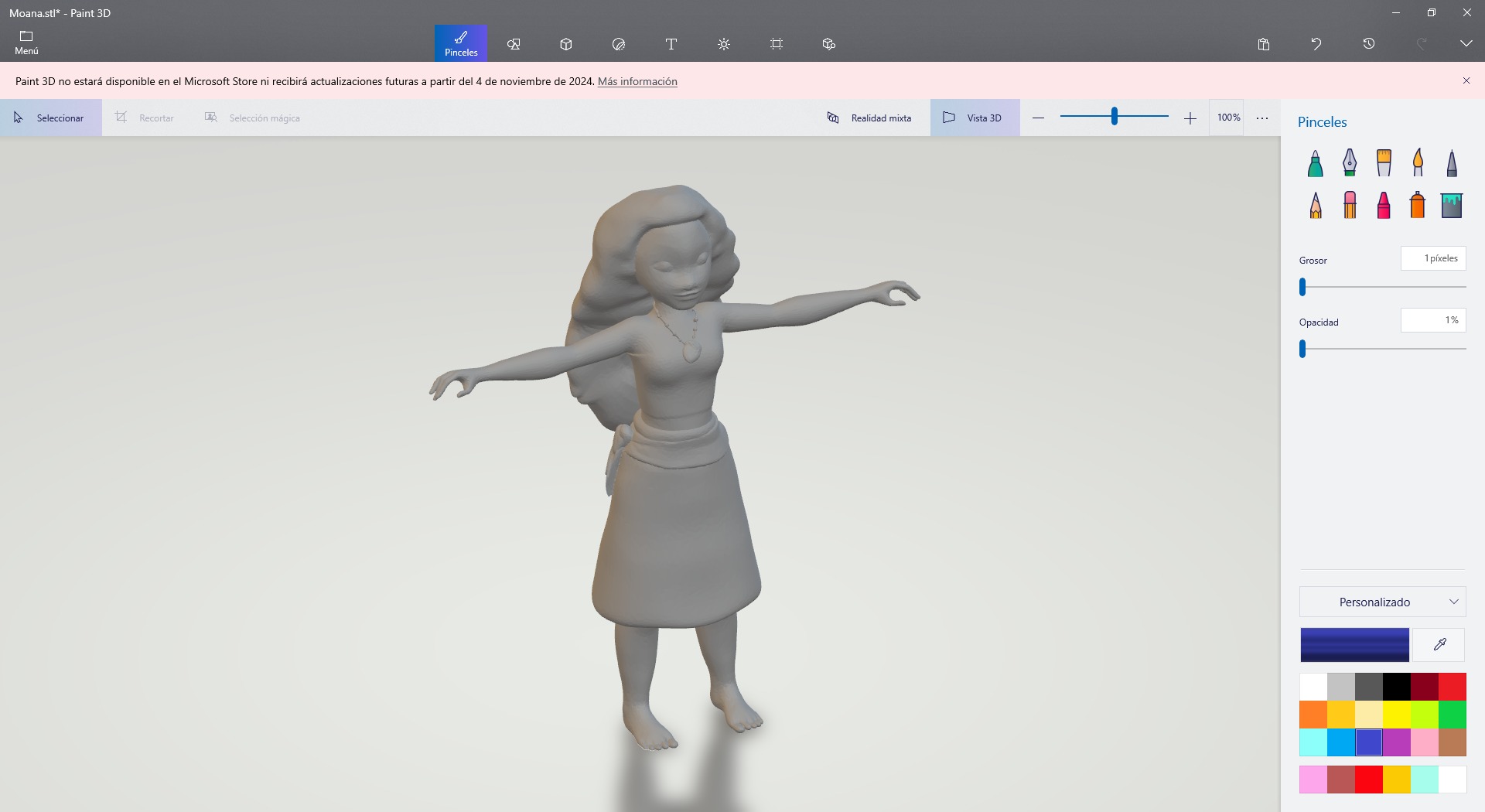Open the Canvas crop tab
Viewport: 1485px width, 812px height.
(777, 44)
